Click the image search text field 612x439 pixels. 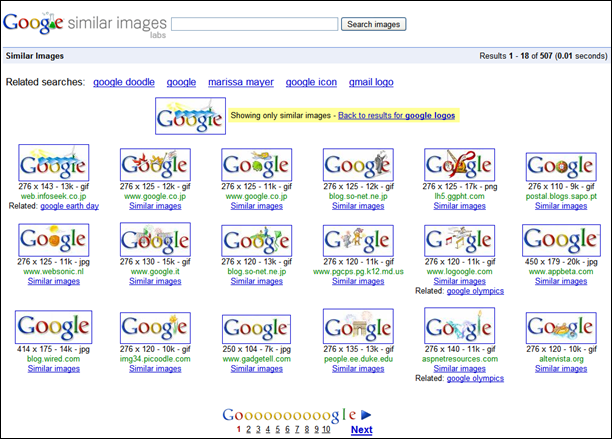pyautogui.click(x=254, y=24)
